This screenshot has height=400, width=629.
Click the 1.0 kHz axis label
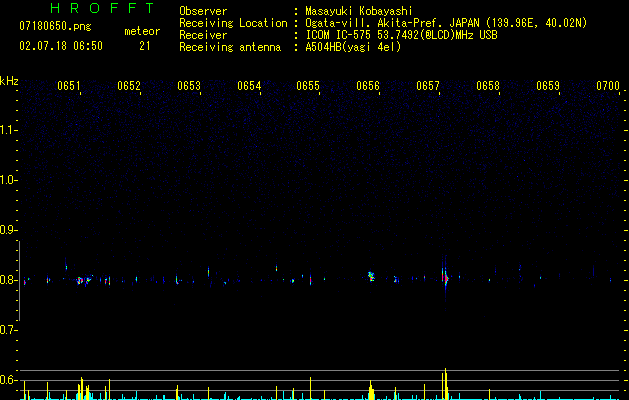pos(8,180)
